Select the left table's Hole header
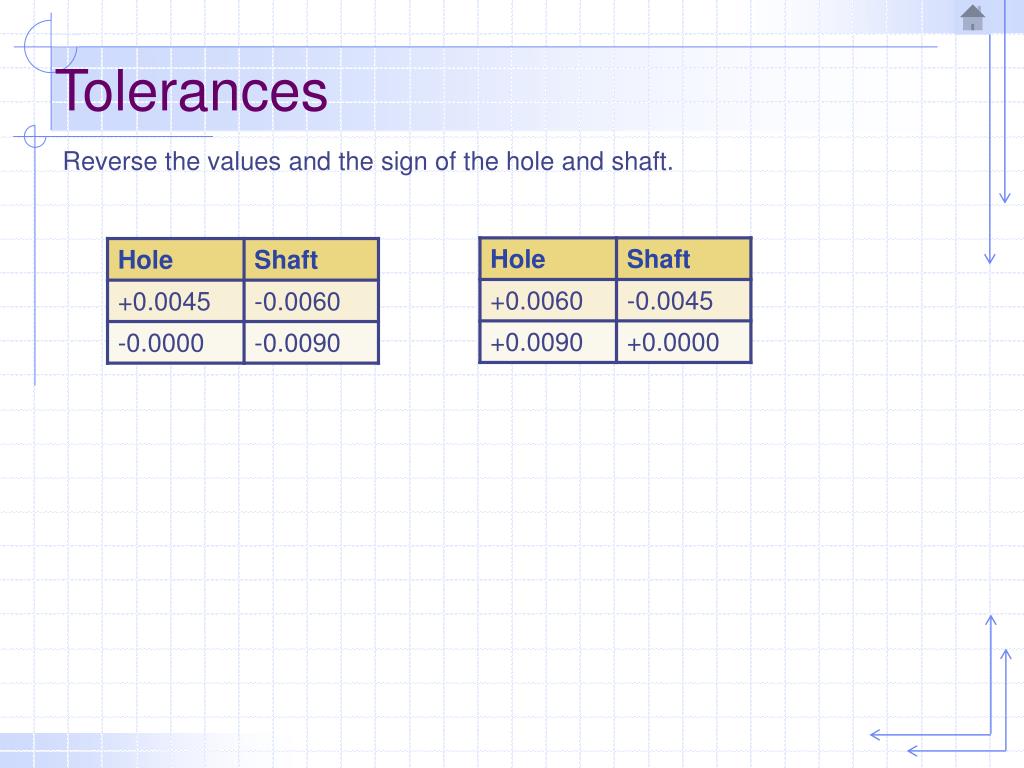The width and height of the screenshot is (1024, 768). [175, 259]
